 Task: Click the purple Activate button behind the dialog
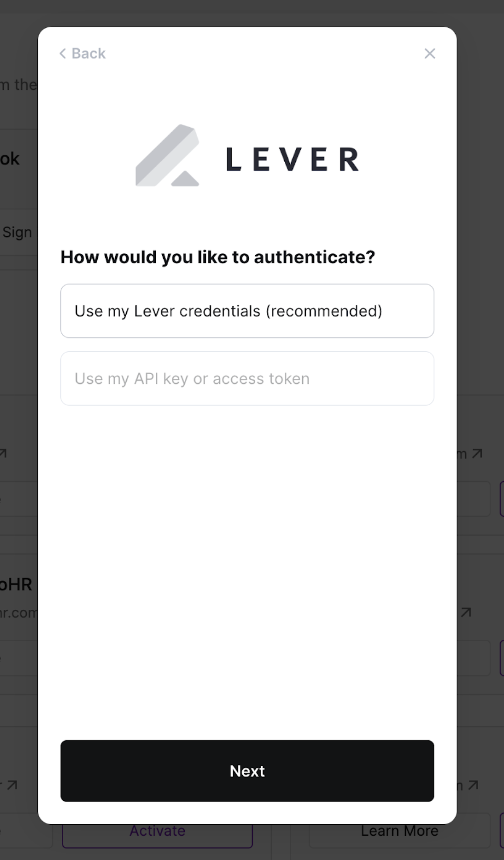click(157, 831)
